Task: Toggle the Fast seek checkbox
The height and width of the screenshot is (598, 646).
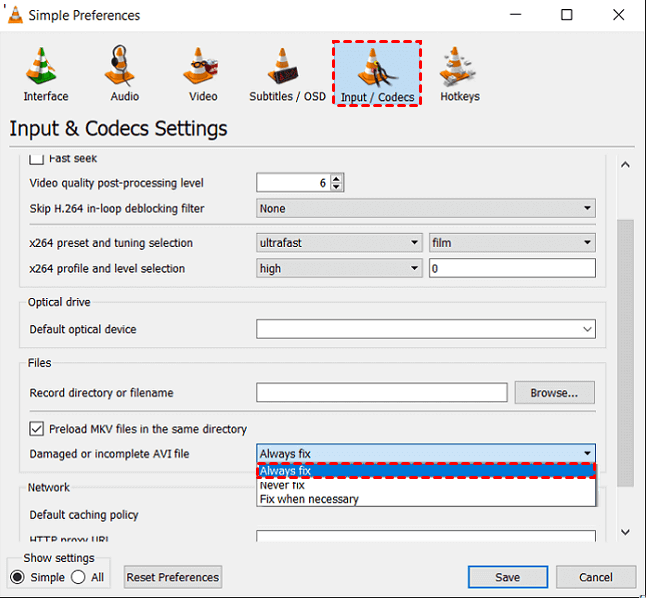Action: pyautogui.click(x=37, y=158)
